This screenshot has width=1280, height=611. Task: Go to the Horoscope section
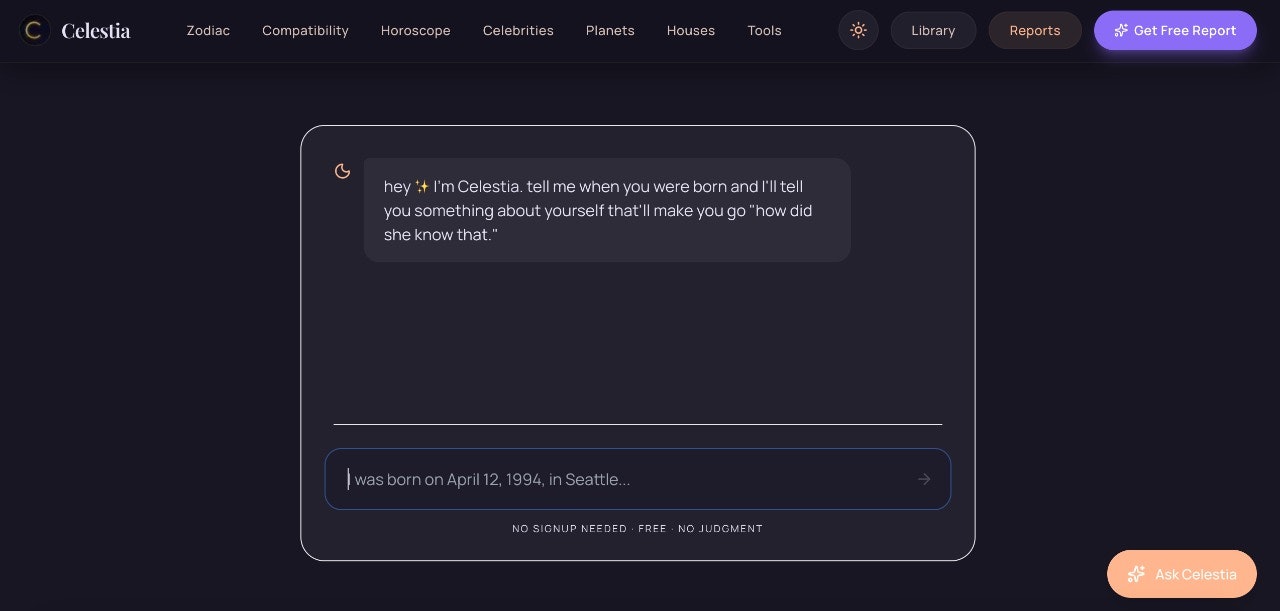tap(415, 31)
